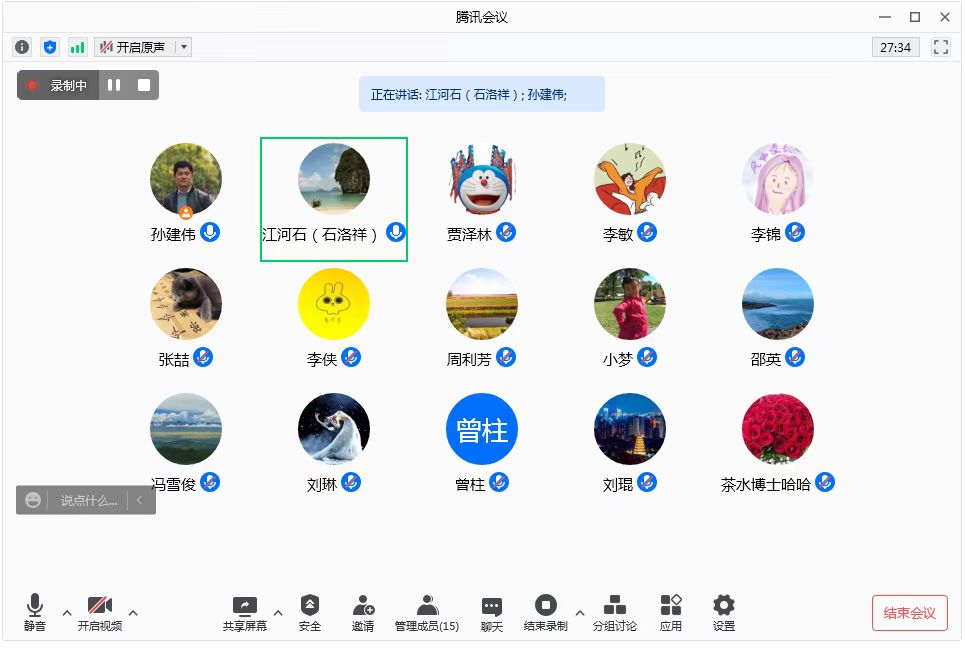
Task: Mute microphone with 静音 button
Action: click(x=35, y=612)
